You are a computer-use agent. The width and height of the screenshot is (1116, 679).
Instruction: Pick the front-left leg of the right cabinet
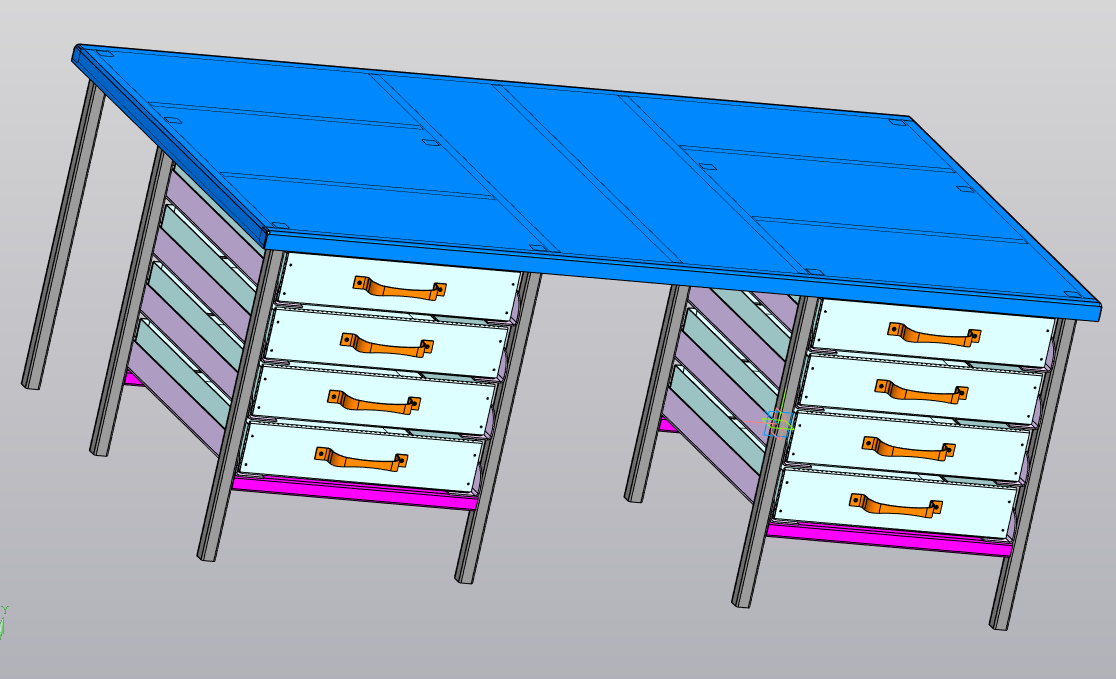pos(777,453)
